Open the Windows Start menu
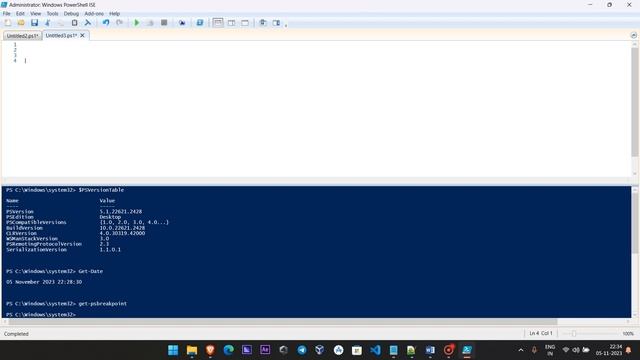The width and height of the screenshot is (640, 360). pos(173,350)
